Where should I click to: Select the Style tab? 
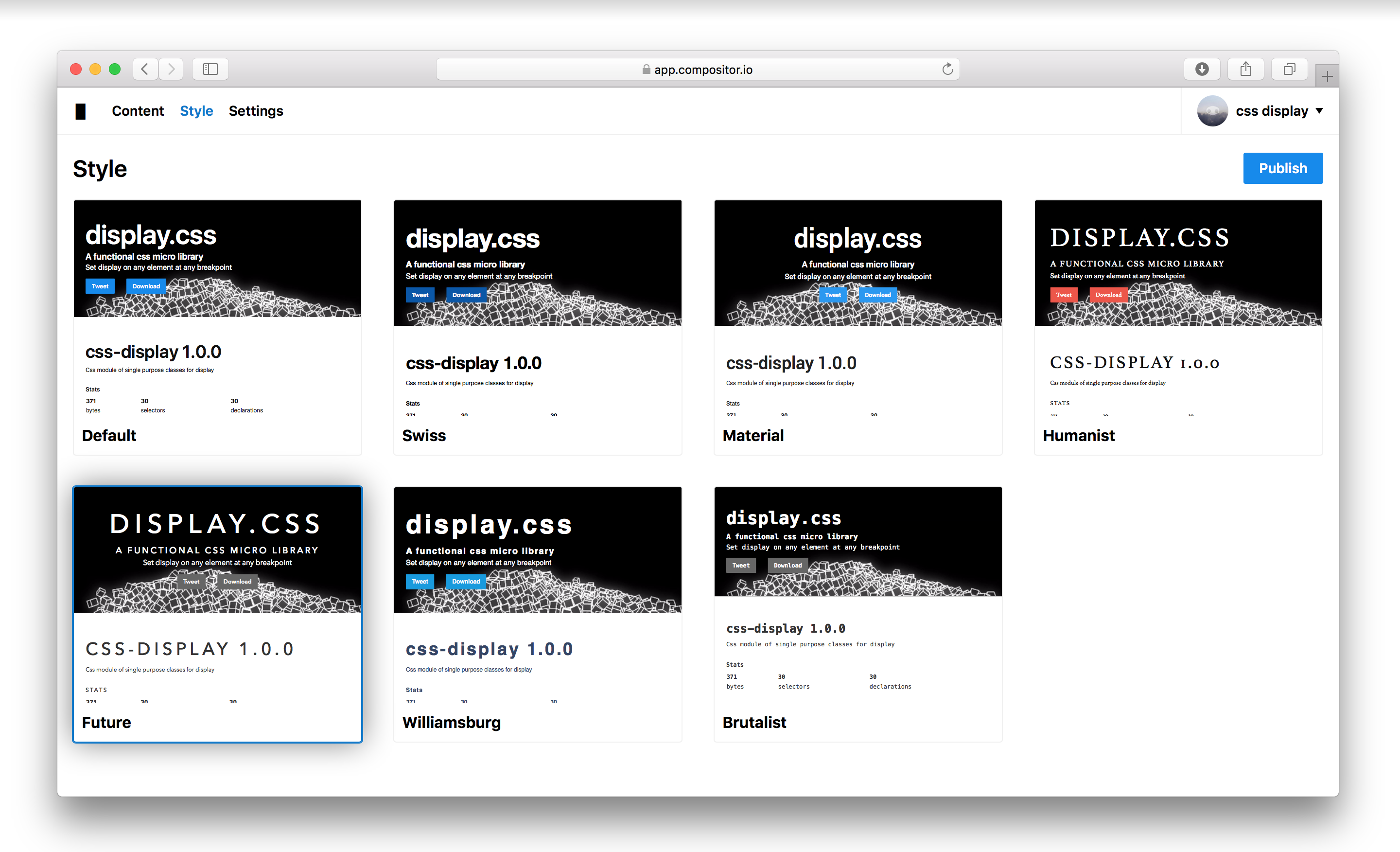tap(196, 111)
